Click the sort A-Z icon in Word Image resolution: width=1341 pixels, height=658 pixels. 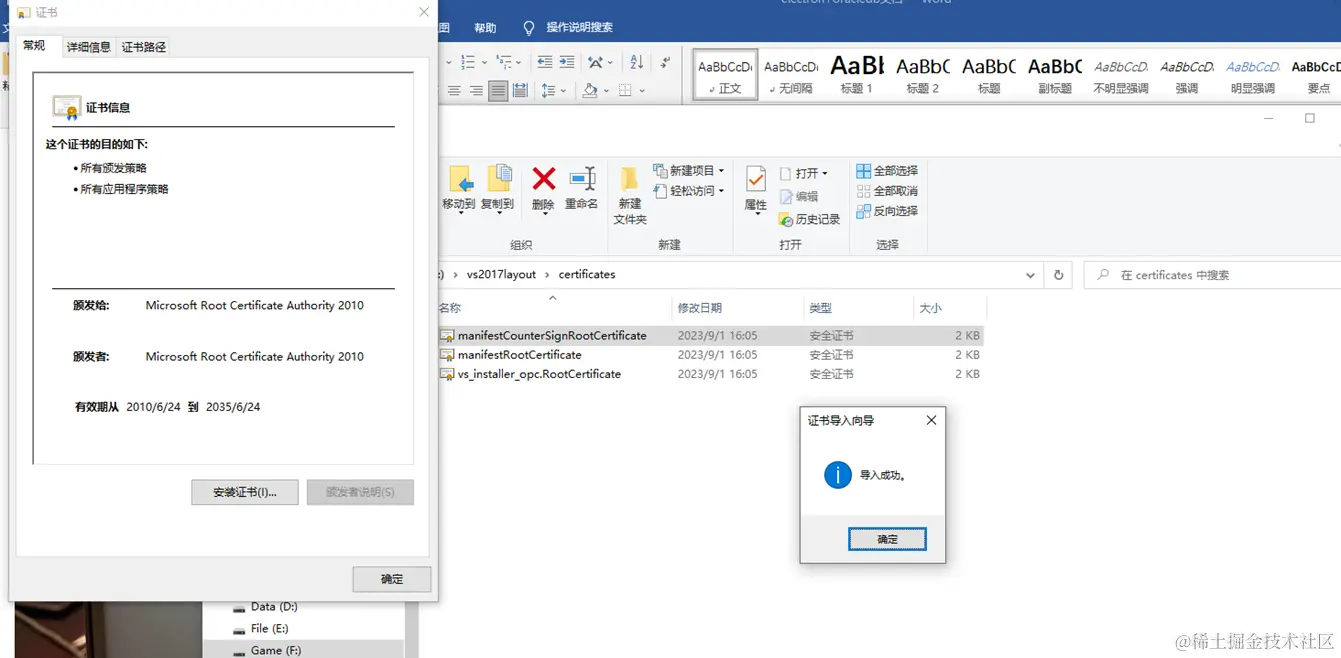[x=637, y=62]
